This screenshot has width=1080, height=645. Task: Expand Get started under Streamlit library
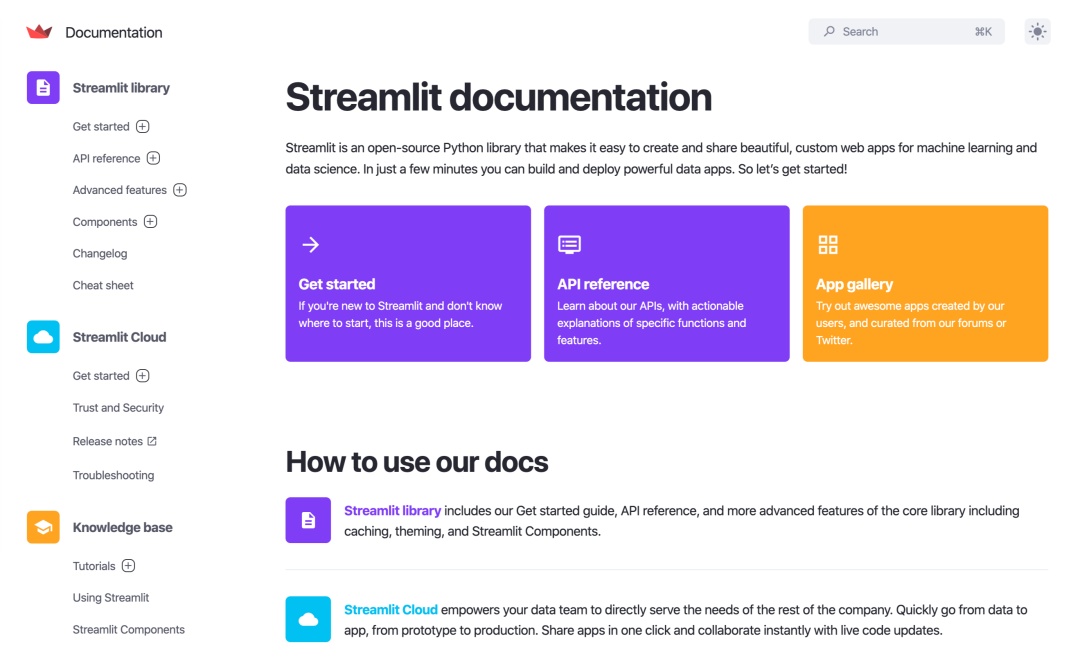click(x=143, y=126)
